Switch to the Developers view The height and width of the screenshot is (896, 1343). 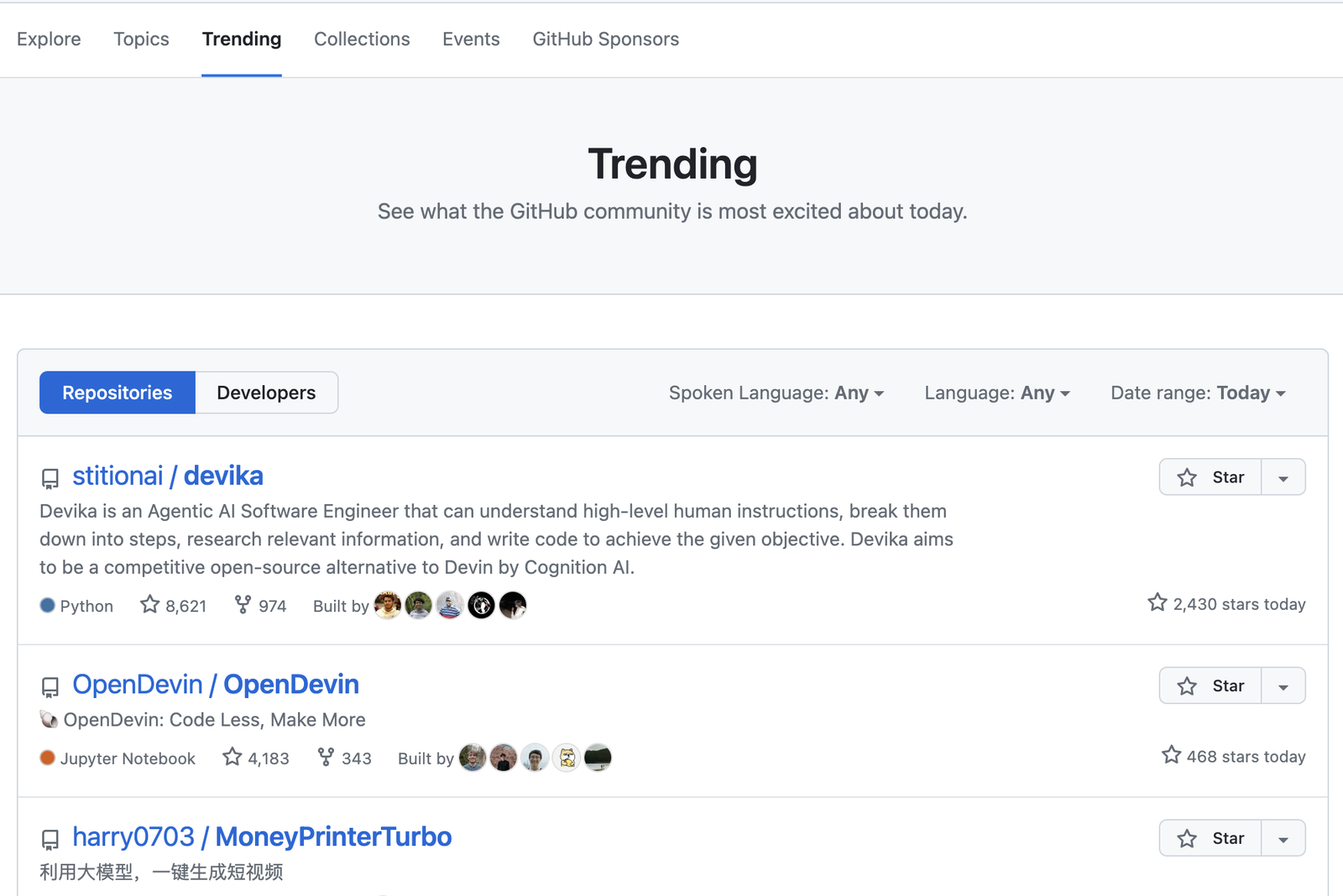266,393
